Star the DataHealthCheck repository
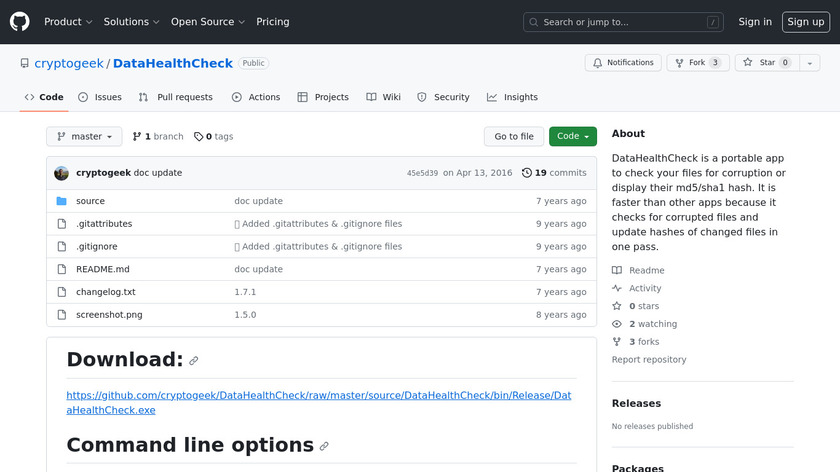Screen dimensions: 840x472 pyautogui.click(x=759, y=63)
